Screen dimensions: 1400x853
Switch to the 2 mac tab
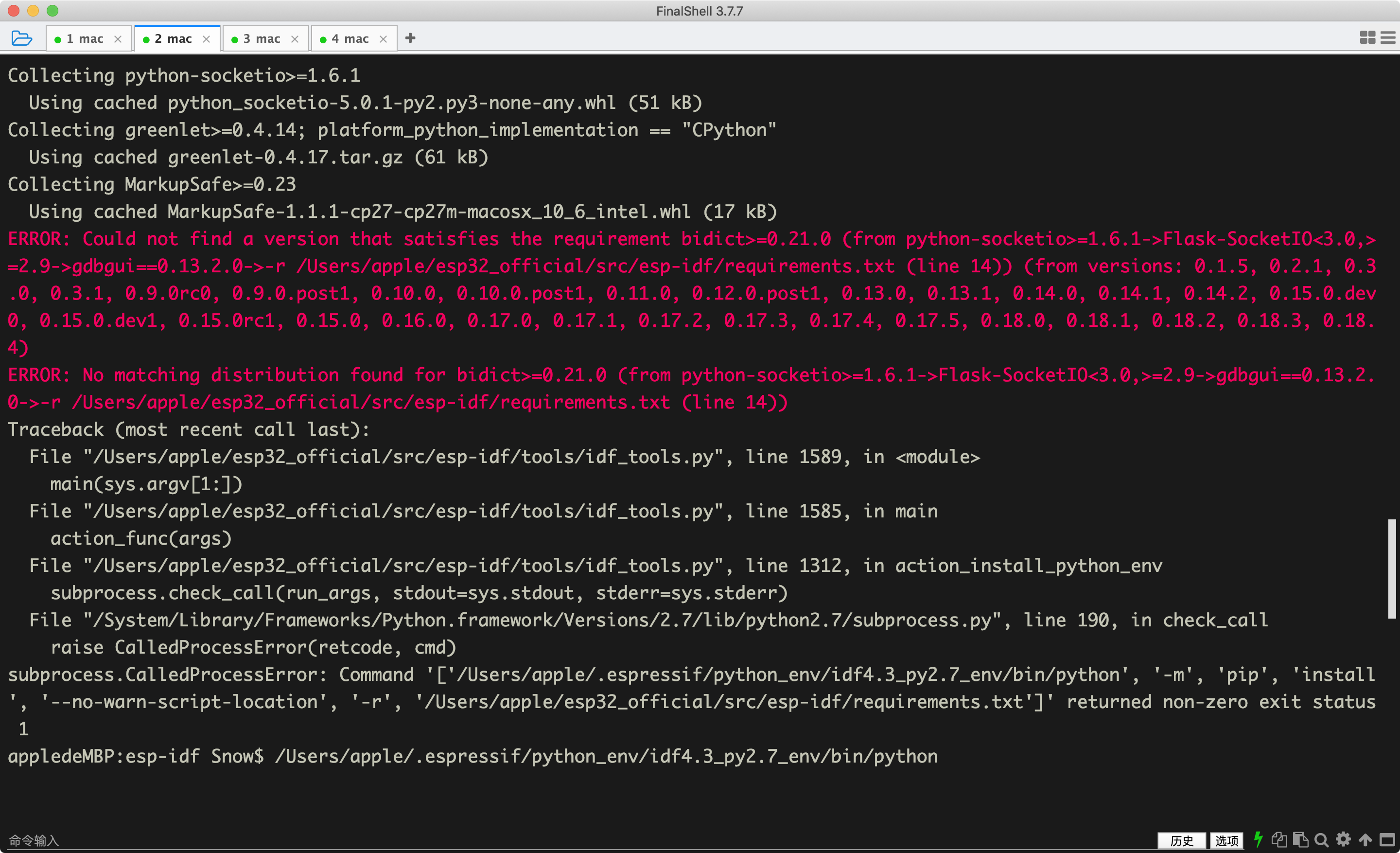(177, 38)
